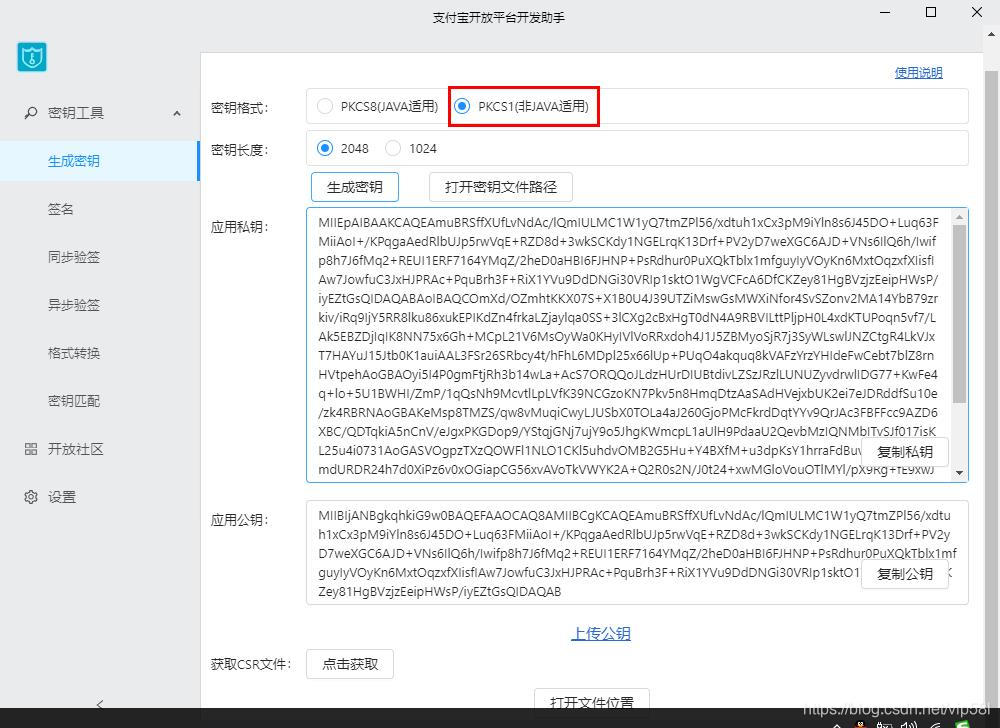Open the 生成密钥 sidebar item
Image resolution: width=1000 pixels, height=728 pixels.
(x=99, y=161)
